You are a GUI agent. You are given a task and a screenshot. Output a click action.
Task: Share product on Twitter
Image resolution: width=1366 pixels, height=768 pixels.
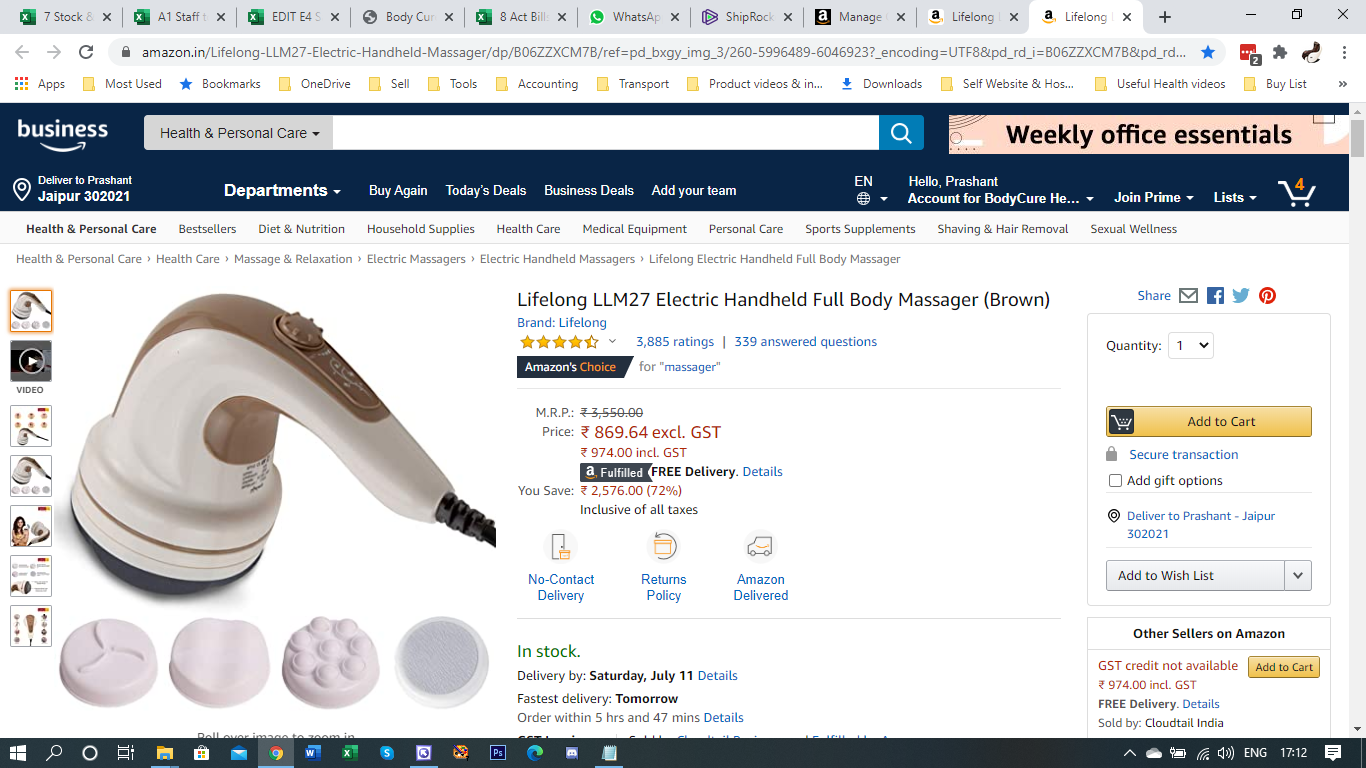point(1241,296)
